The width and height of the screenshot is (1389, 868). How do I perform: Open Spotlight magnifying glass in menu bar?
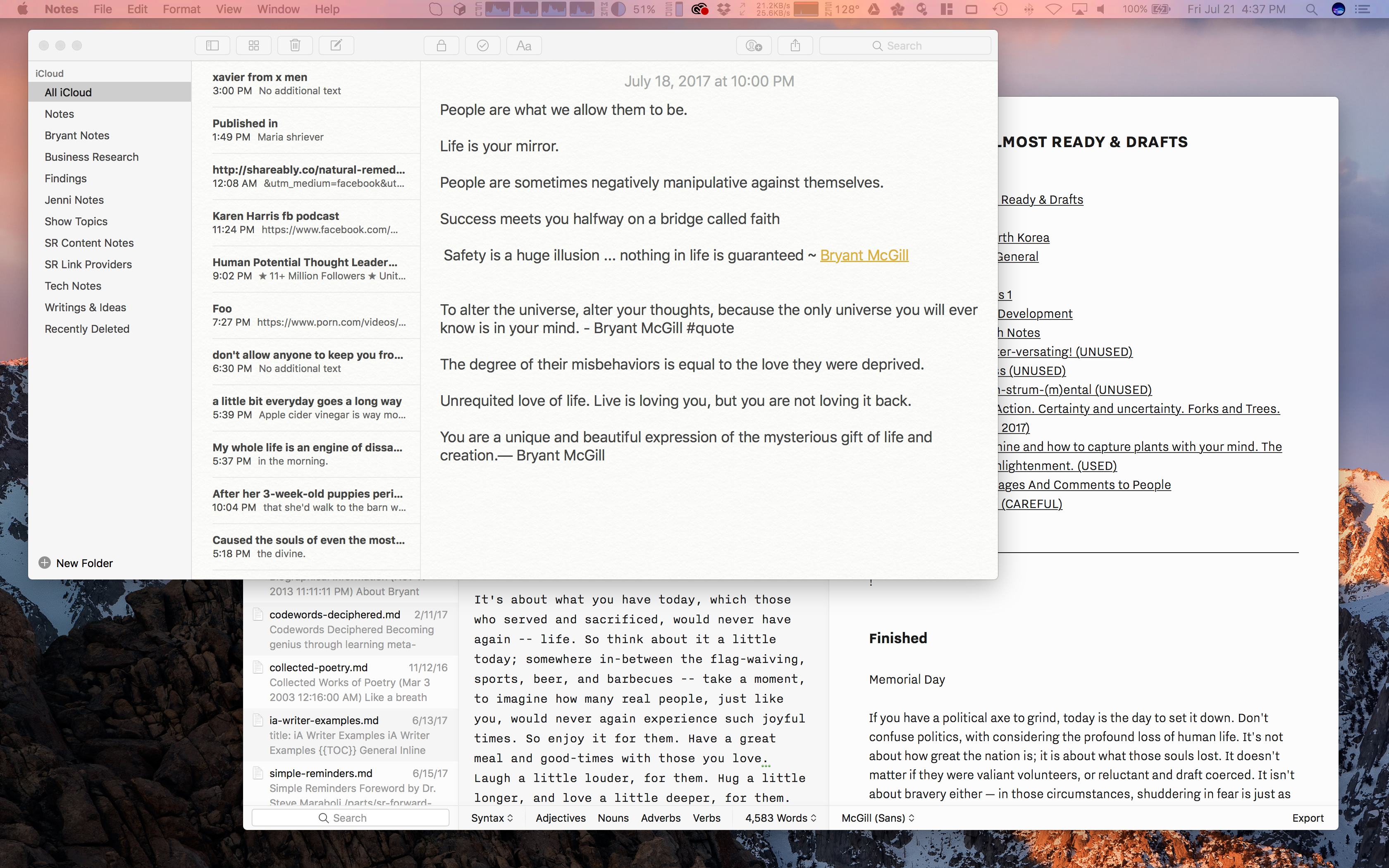1312,9
